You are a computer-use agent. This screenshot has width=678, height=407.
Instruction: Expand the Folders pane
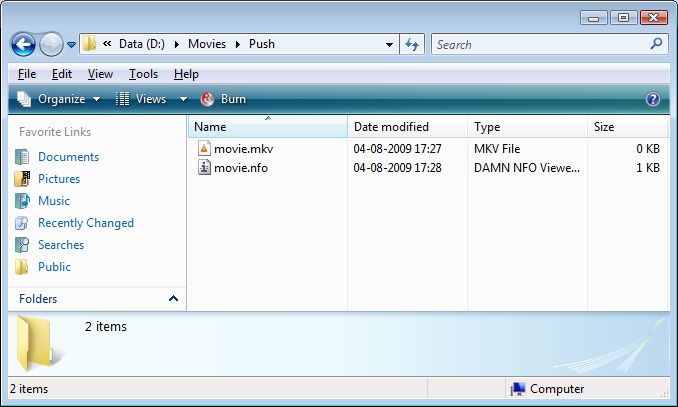tap(173, 299)
